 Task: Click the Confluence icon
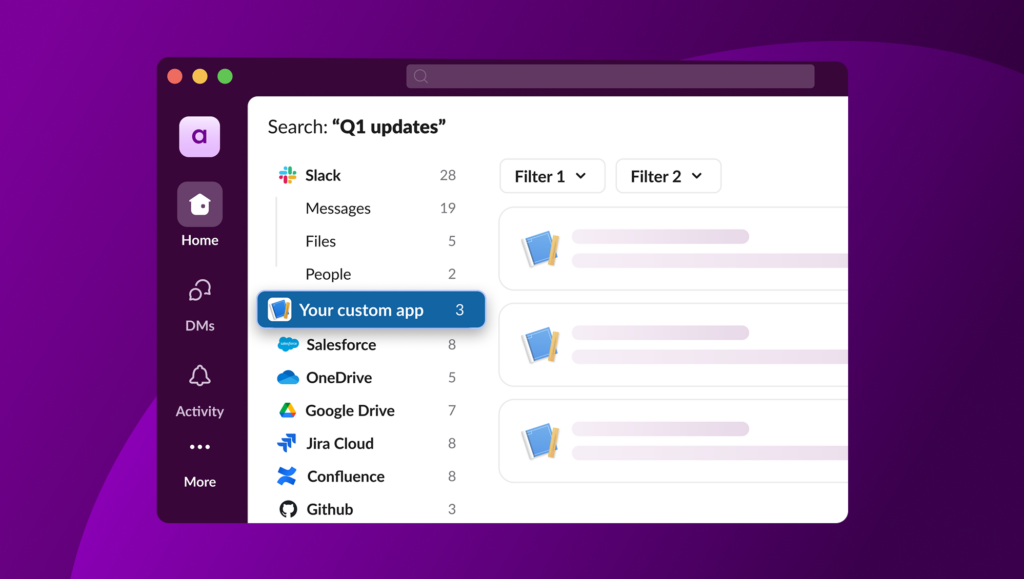click(x=288, y=476)
